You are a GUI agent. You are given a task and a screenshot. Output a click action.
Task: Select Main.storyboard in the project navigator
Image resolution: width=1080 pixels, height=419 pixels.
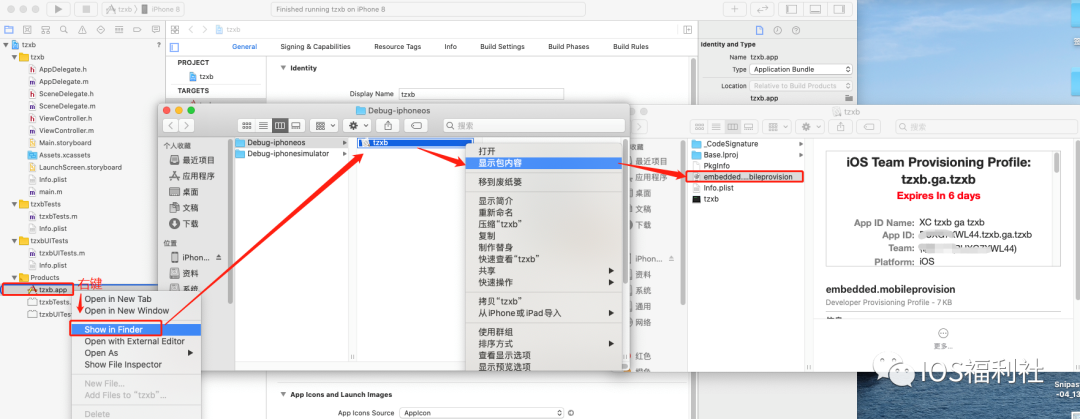pyautogui.click(x=65, y=143)
